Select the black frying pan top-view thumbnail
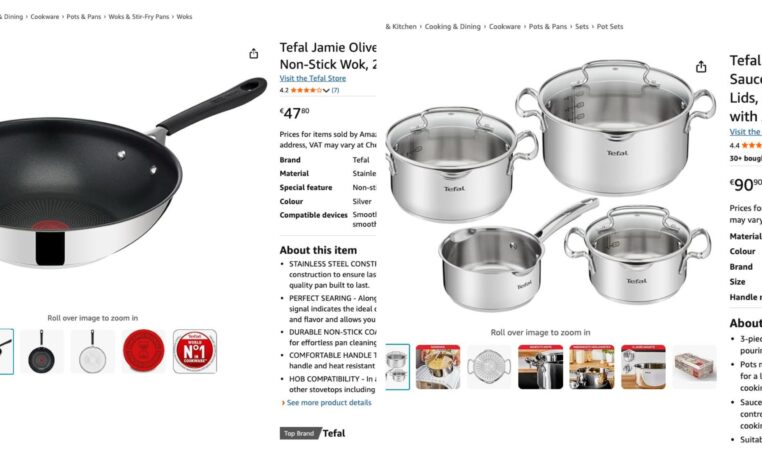 (42, 351)
